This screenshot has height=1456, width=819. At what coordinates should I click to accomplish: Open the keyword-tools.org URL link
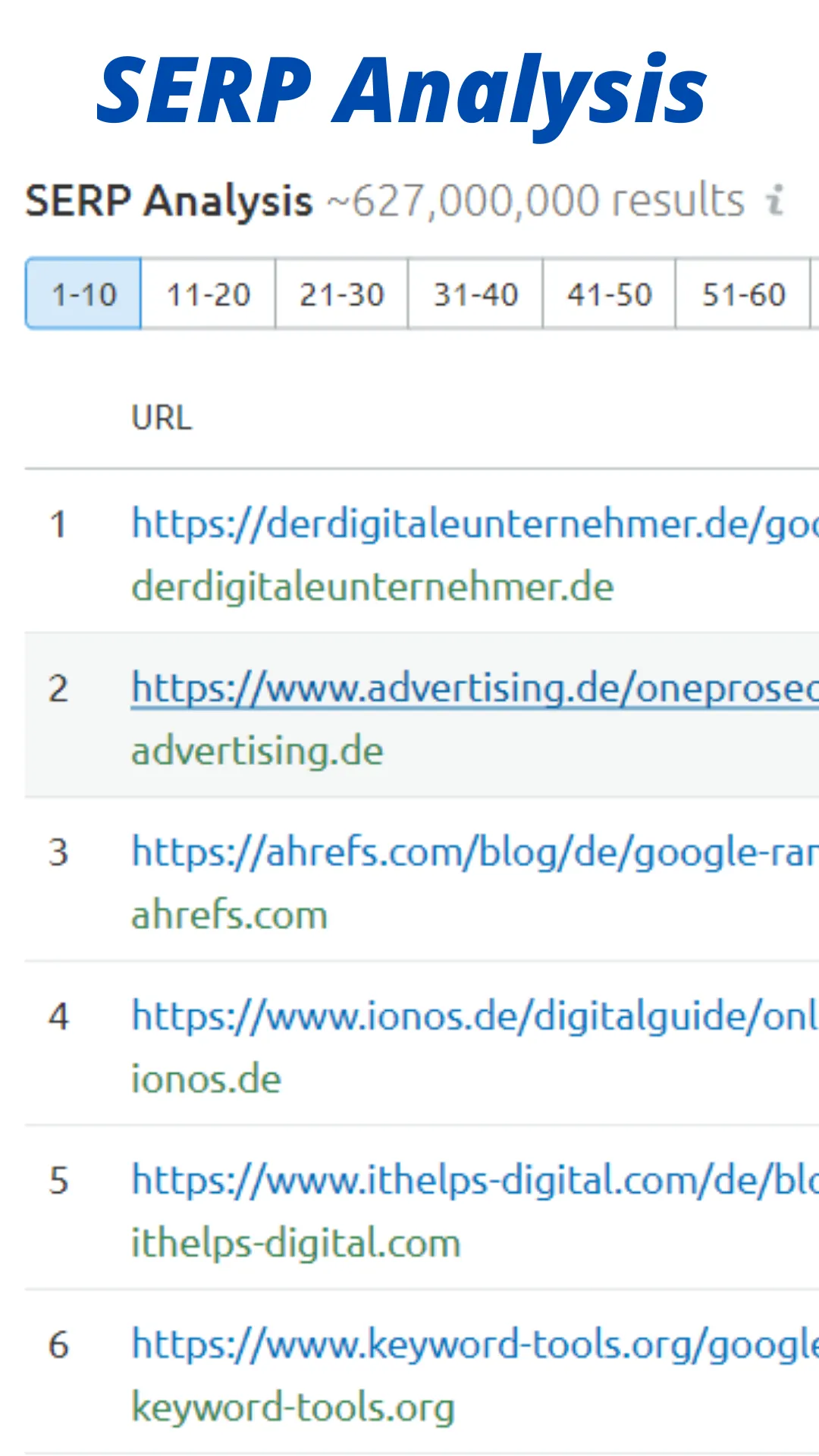click(x=475, y=1345)
